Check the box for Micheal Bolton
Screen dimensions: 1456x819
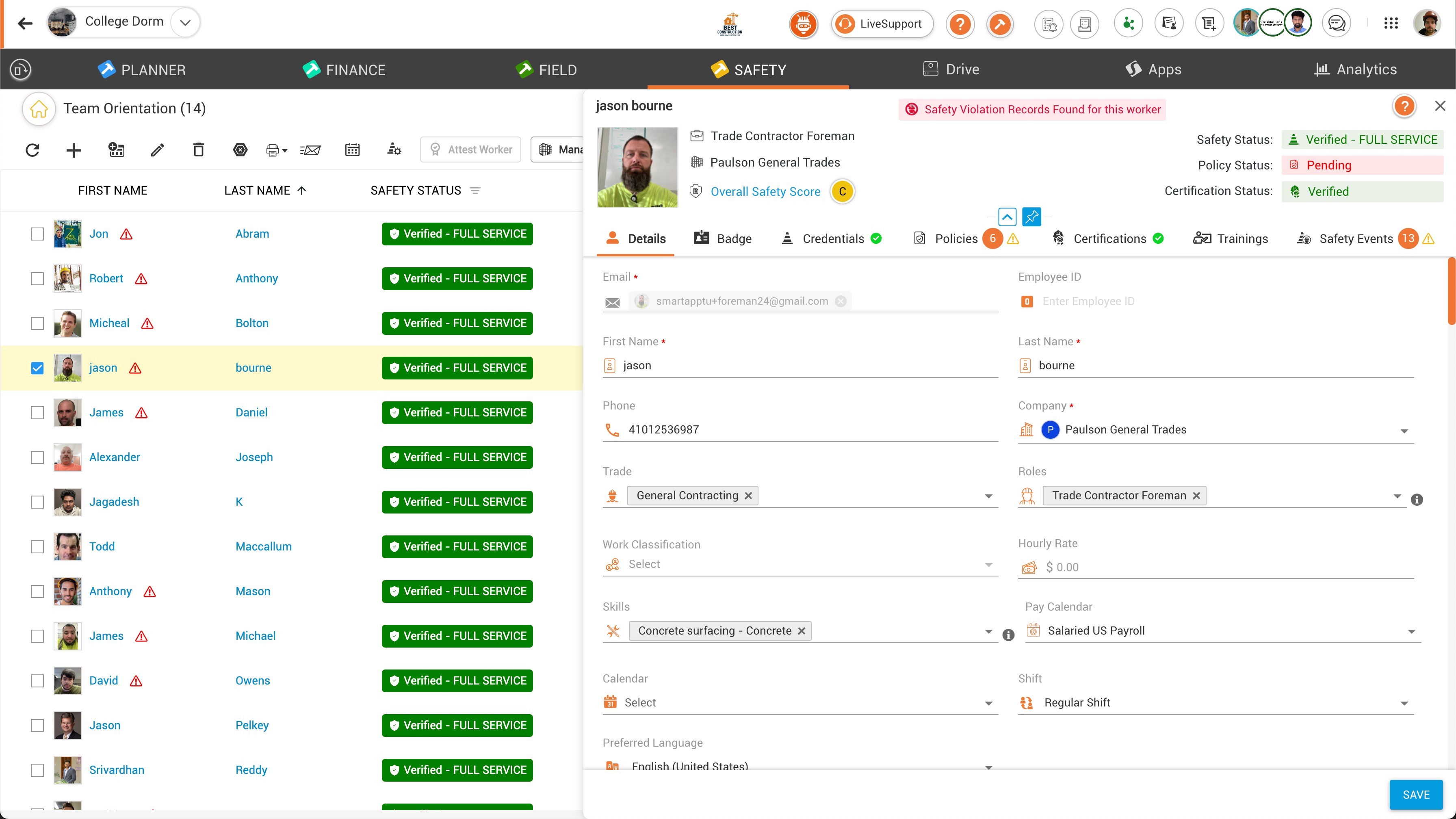[x=37, y=323]
